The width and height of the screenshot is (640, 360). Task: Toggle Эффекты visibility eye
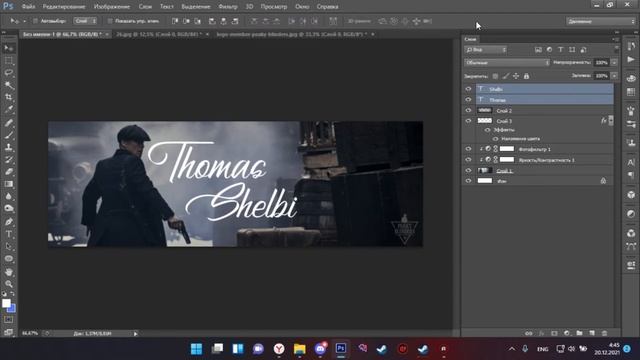pos(487,130)
